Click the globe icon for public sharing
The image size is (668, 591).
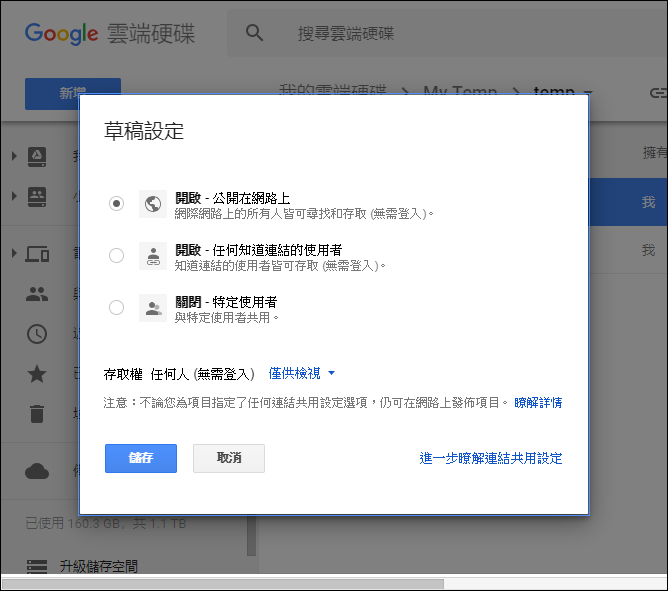(x=153, y=204)
